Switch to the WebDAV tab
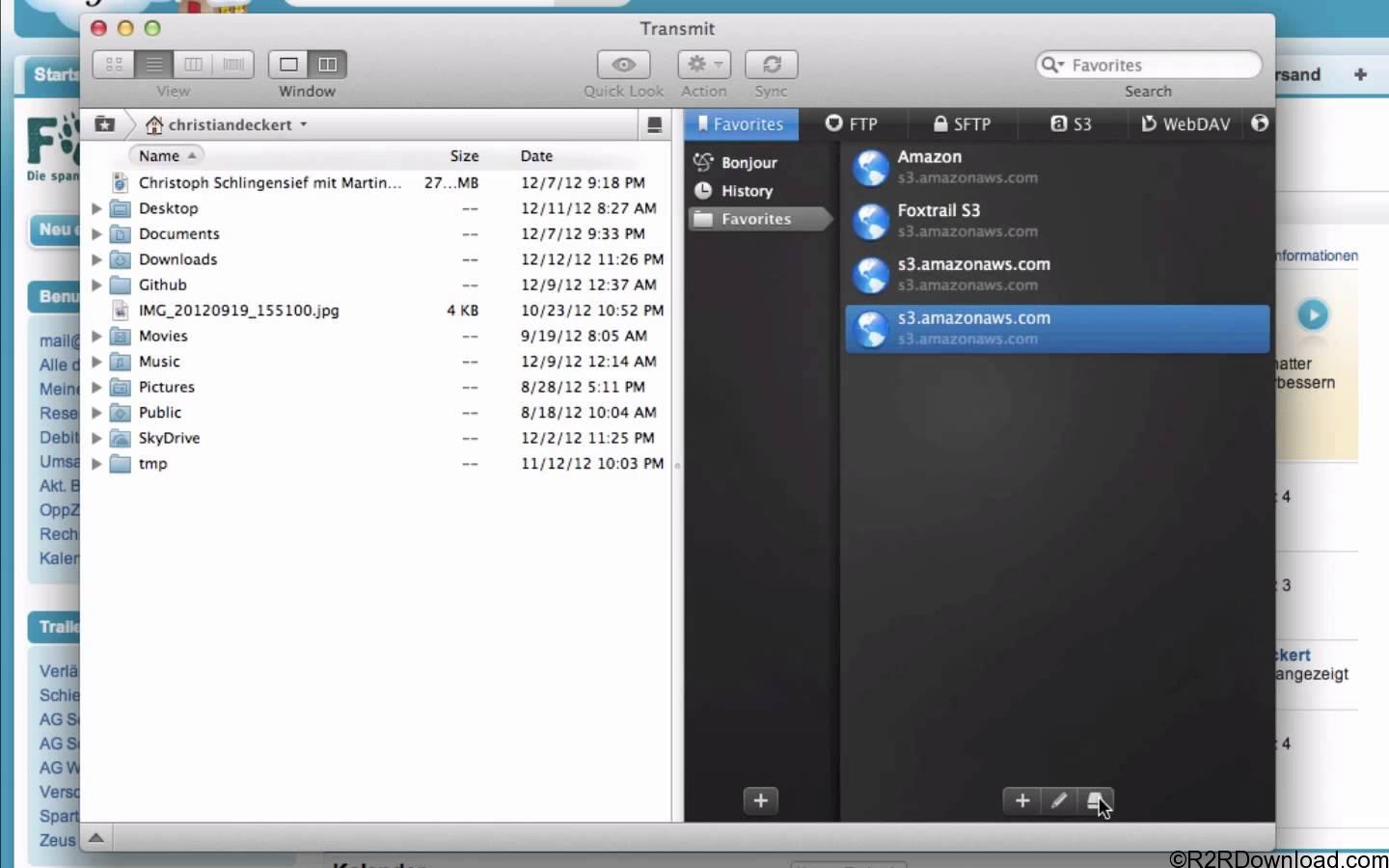This screenshot has width=1389, height=868. click(1185, 124)
